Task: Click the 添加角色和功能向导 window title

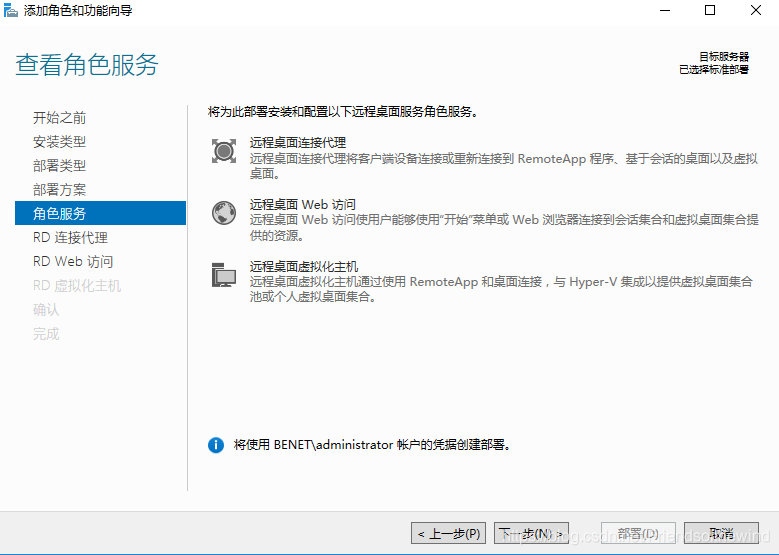Action: (78, 10)
